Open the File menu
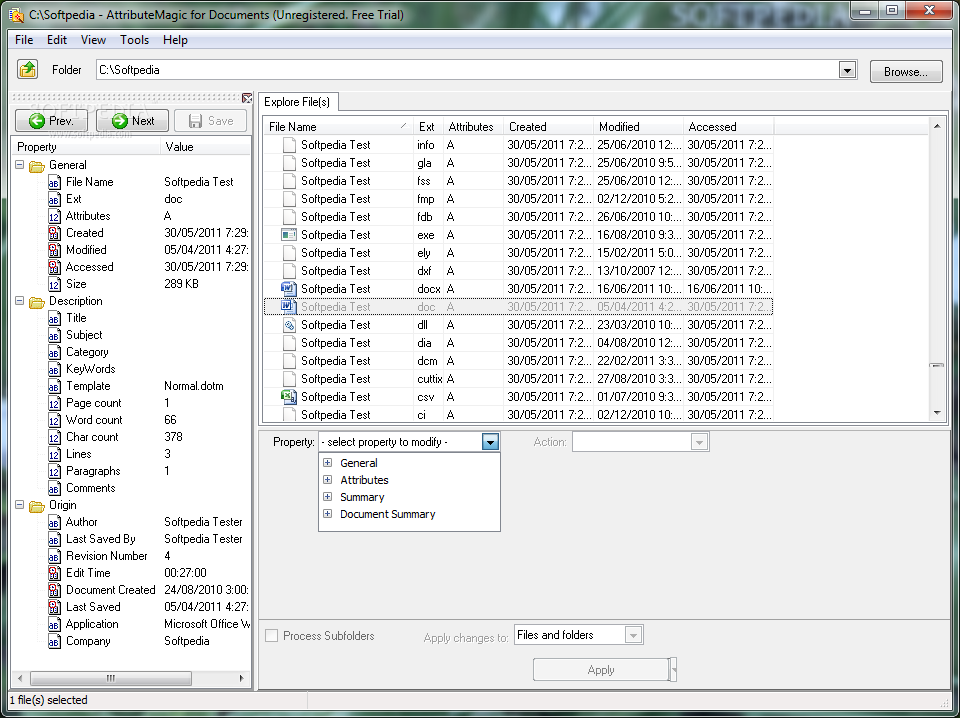Viewport: 960px width, 718px height. click(x=24, y=40)
